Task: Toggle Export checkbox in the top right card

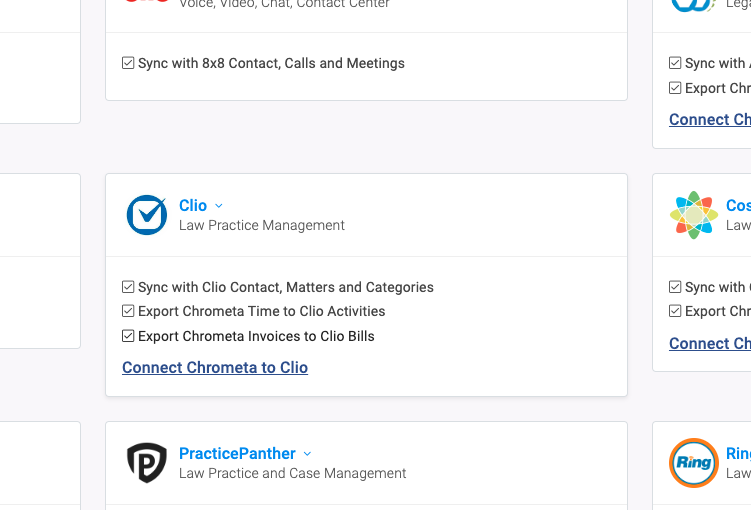Action: (675, 88)
